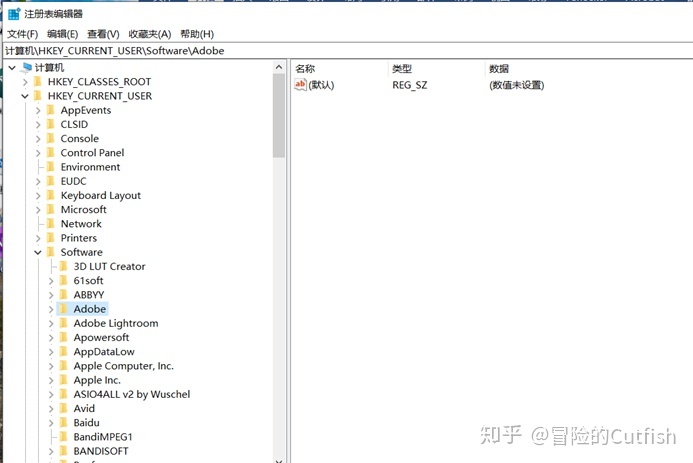Collapse the Software key arrow

coord(38,252)
